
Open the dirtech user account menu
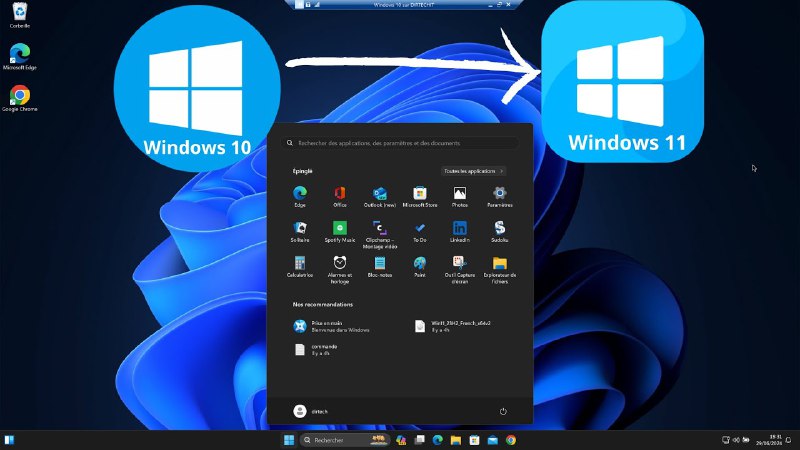(311, 411)
